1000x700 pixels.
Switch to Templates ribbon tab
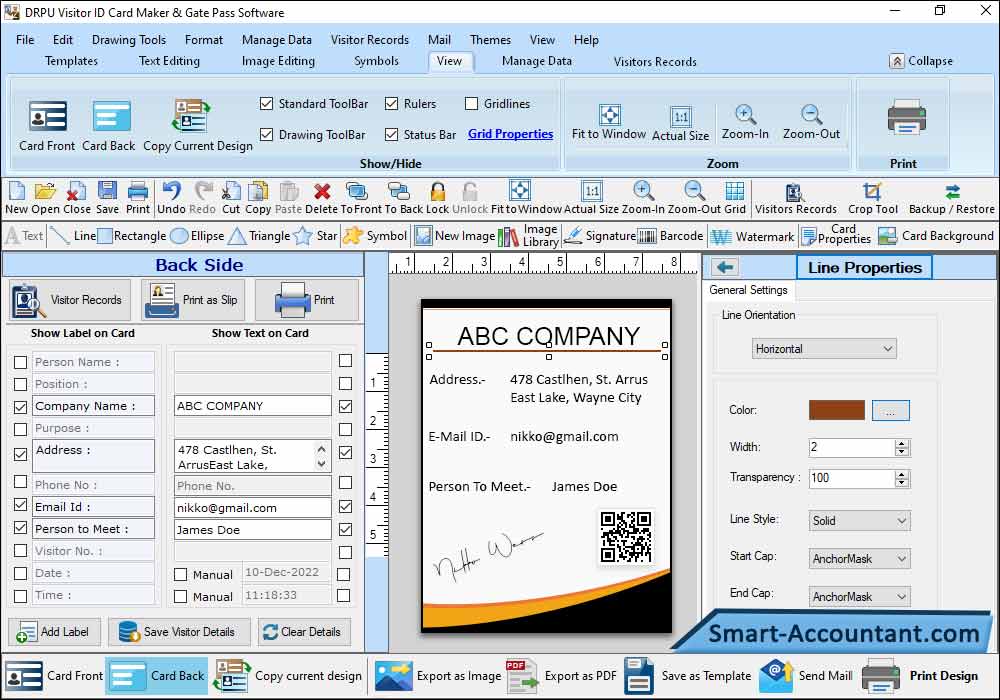(71, 61)
